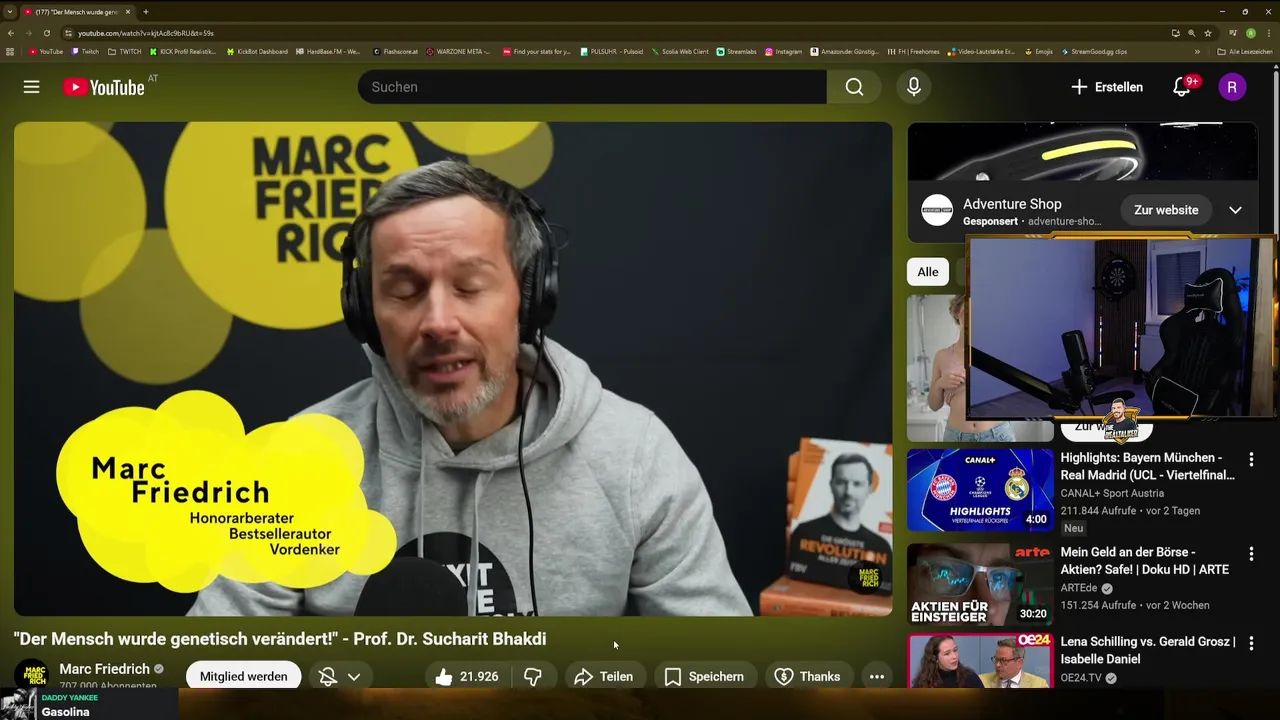The image size is (1280, 720).
Task: Close the current browser tab
Action: click(x=128, y=12)
